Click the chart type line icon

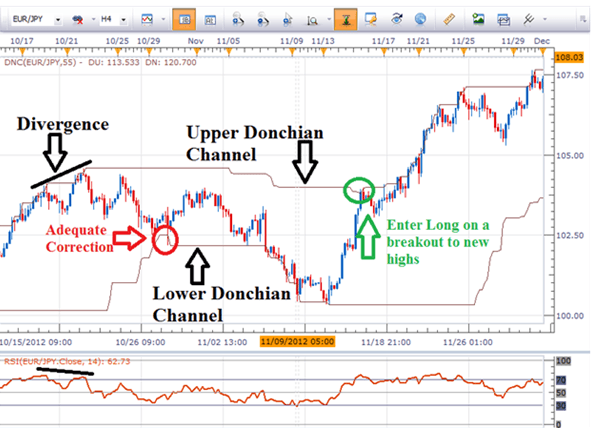147,19
